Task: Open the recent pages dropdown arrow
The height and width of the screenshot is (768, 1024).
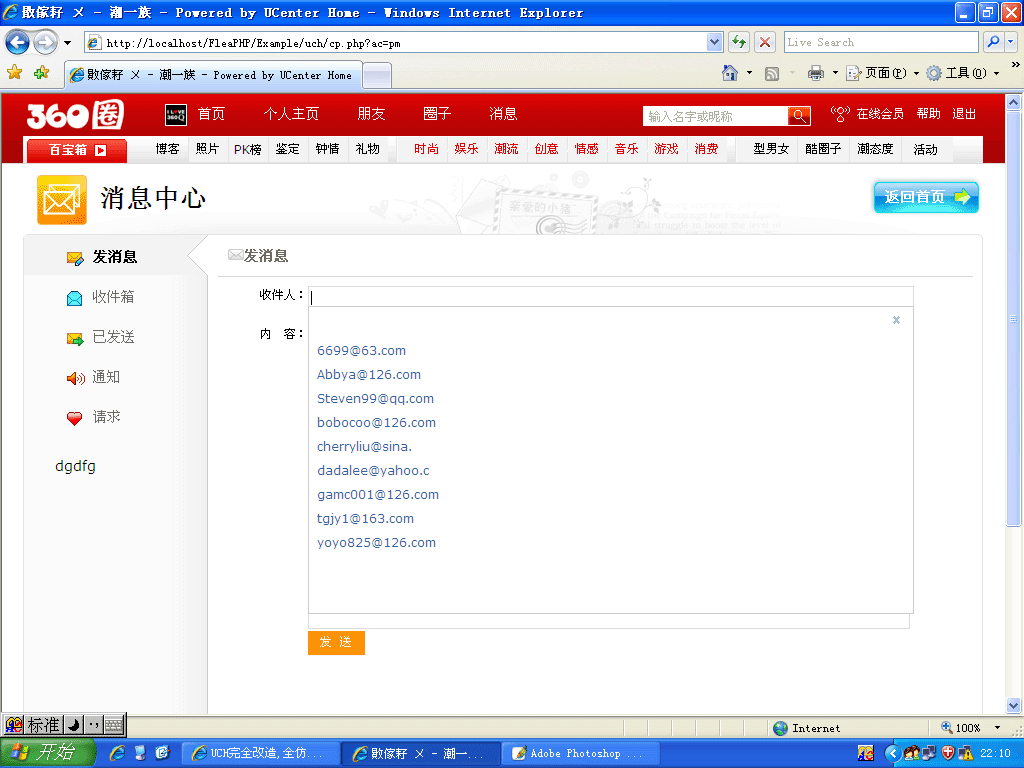Action: click(x=67, y=43)
